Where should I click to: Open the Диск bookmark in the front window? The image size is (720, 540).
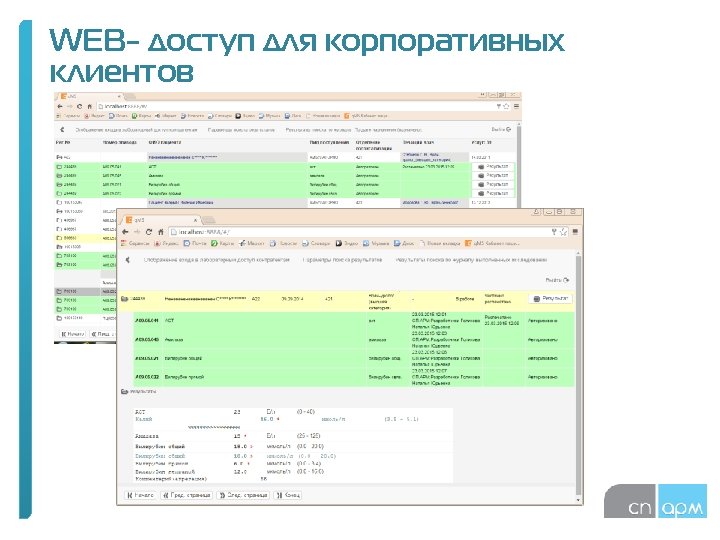[x=404, y=243]
